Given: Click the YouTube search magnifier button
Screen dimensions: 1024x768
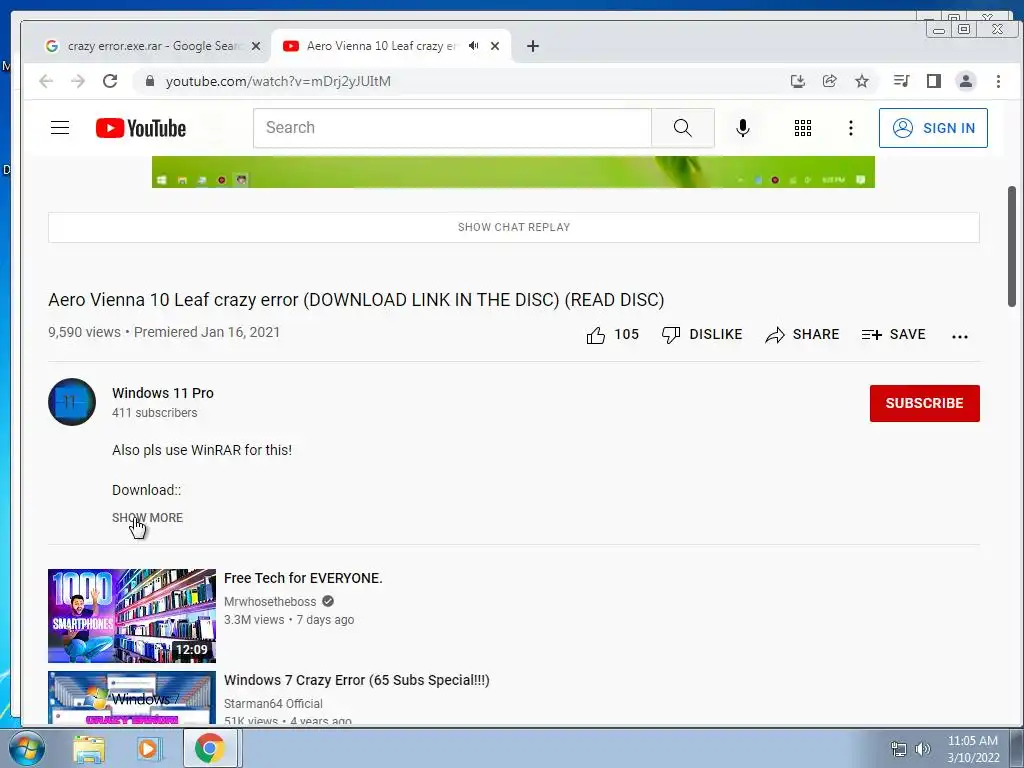Looking at the screenshot, I should coord(682,128).
